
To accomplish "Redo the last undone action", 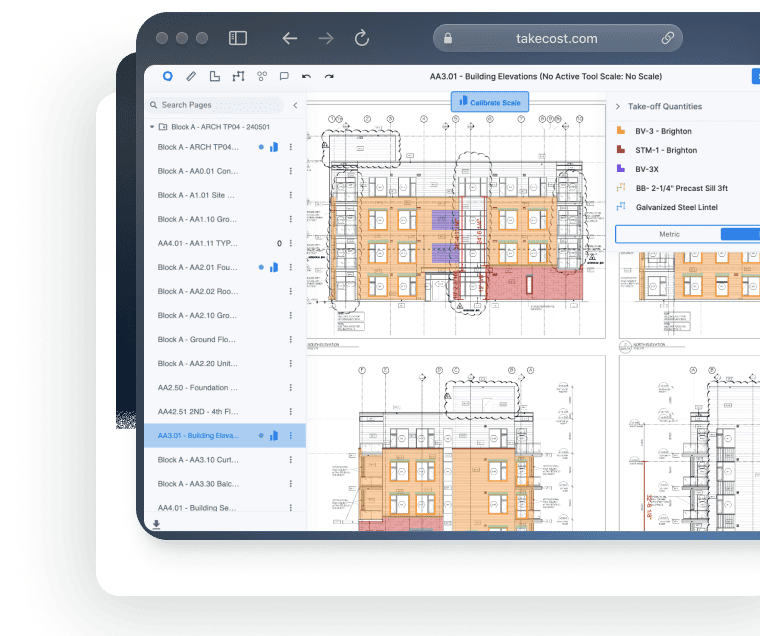I will tap(329, 76).
